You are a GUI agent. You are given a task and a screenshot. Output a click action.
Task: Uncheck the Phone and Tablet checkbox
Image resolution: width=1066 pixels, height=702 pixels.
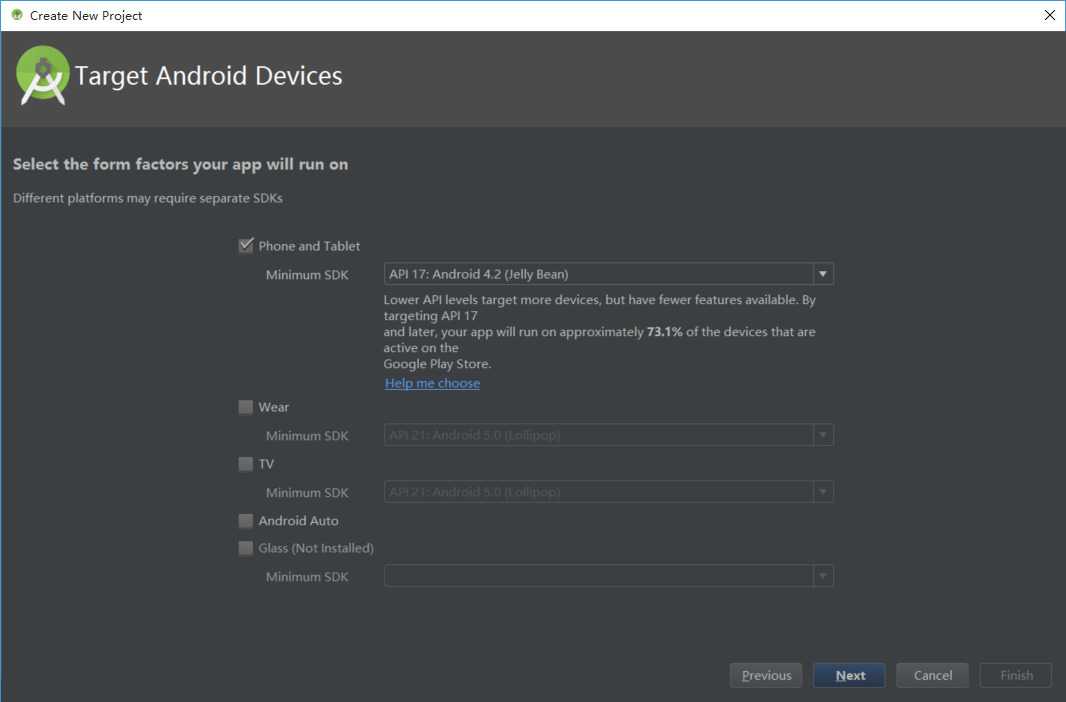click(246, 245)
